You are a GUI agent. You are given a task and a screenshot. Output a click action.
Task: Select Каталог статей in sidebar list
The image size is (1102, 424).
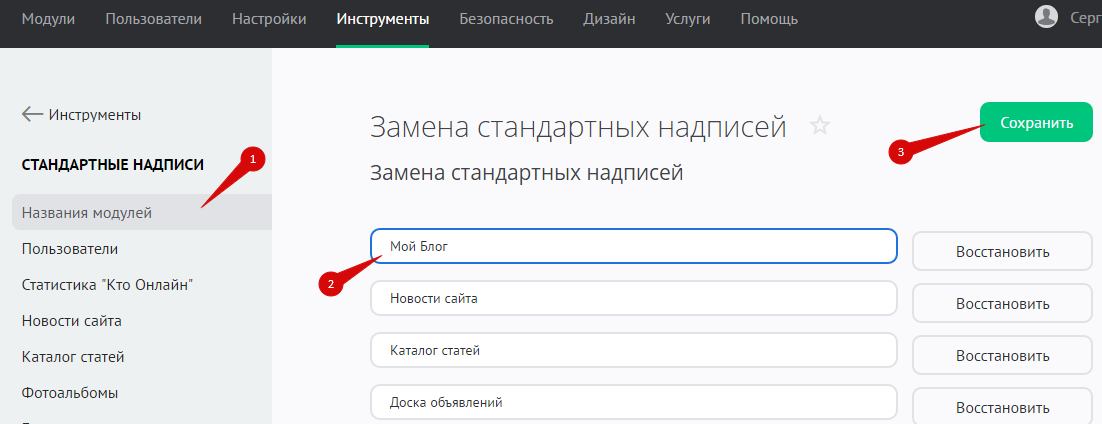(x=73, y=357)
